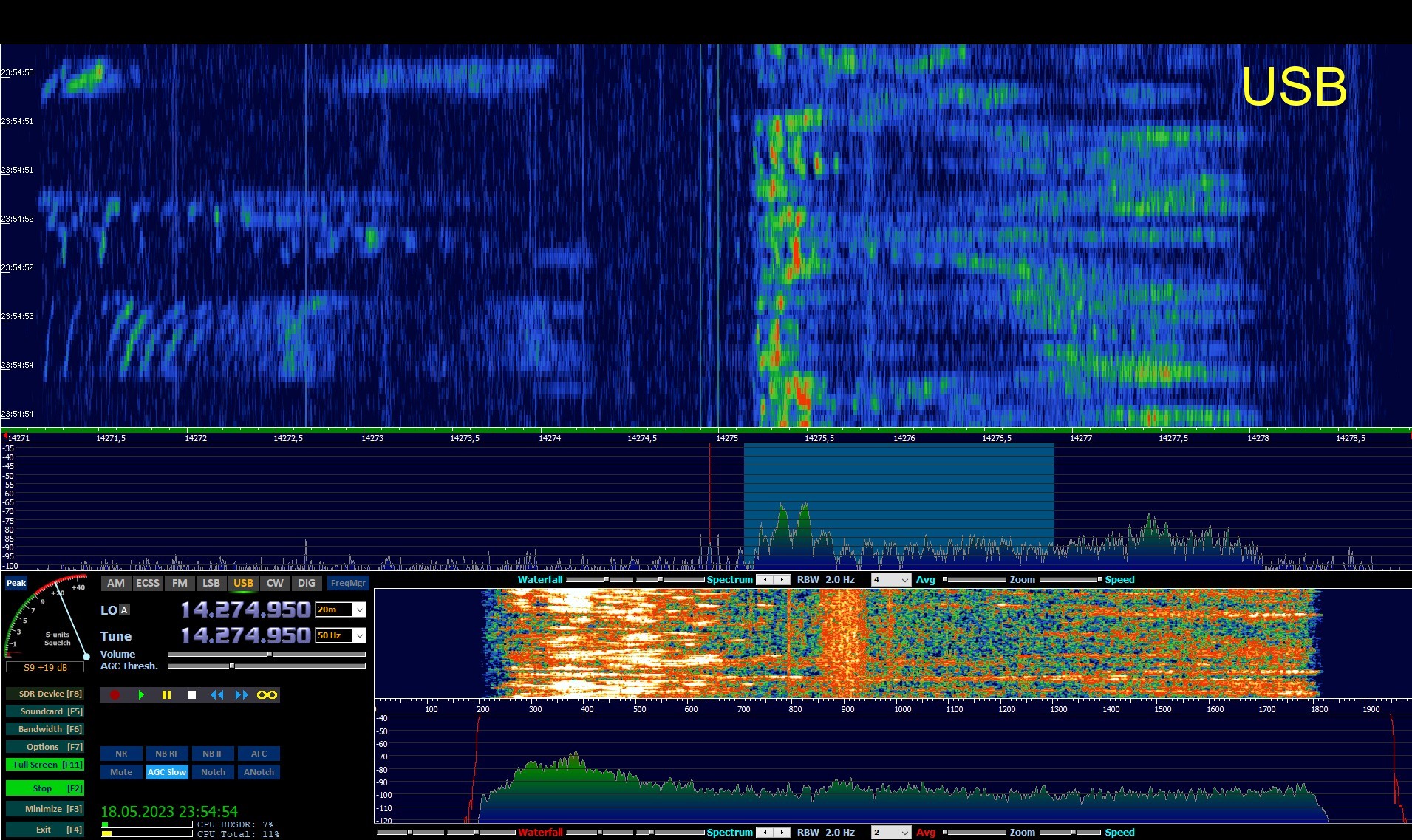Viewport: 1412px width, 840px height.
Task: Select the CW mode tab
Action: tap(275, 583)
